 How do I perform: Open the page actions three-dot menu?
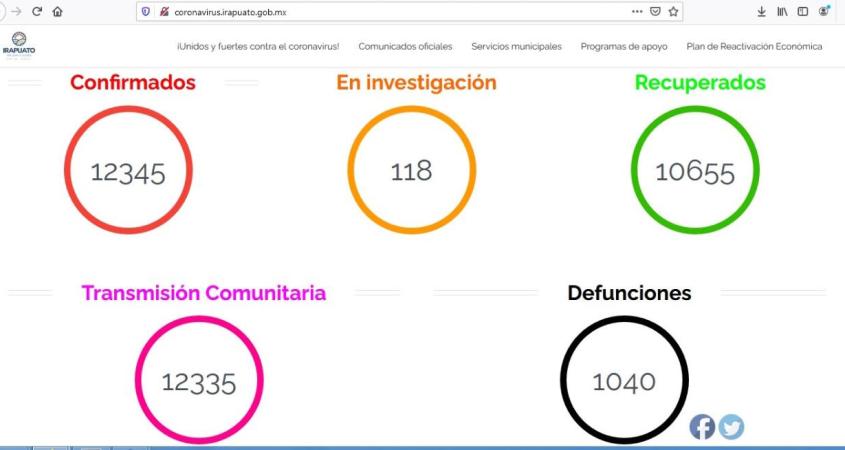[x=637, y=11]
